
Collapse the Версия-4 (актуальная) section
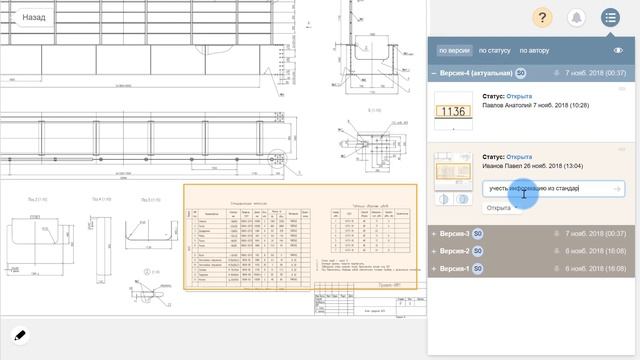(x=434, y=73)
